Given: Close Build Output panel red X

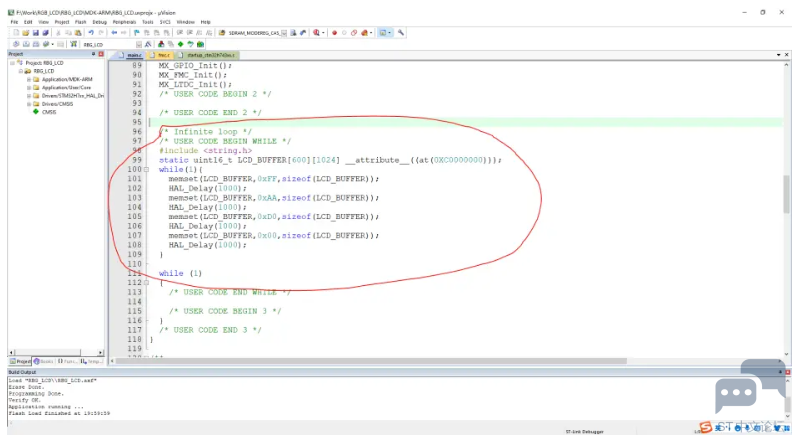Looking at the screenshot, I should [787, 372].
